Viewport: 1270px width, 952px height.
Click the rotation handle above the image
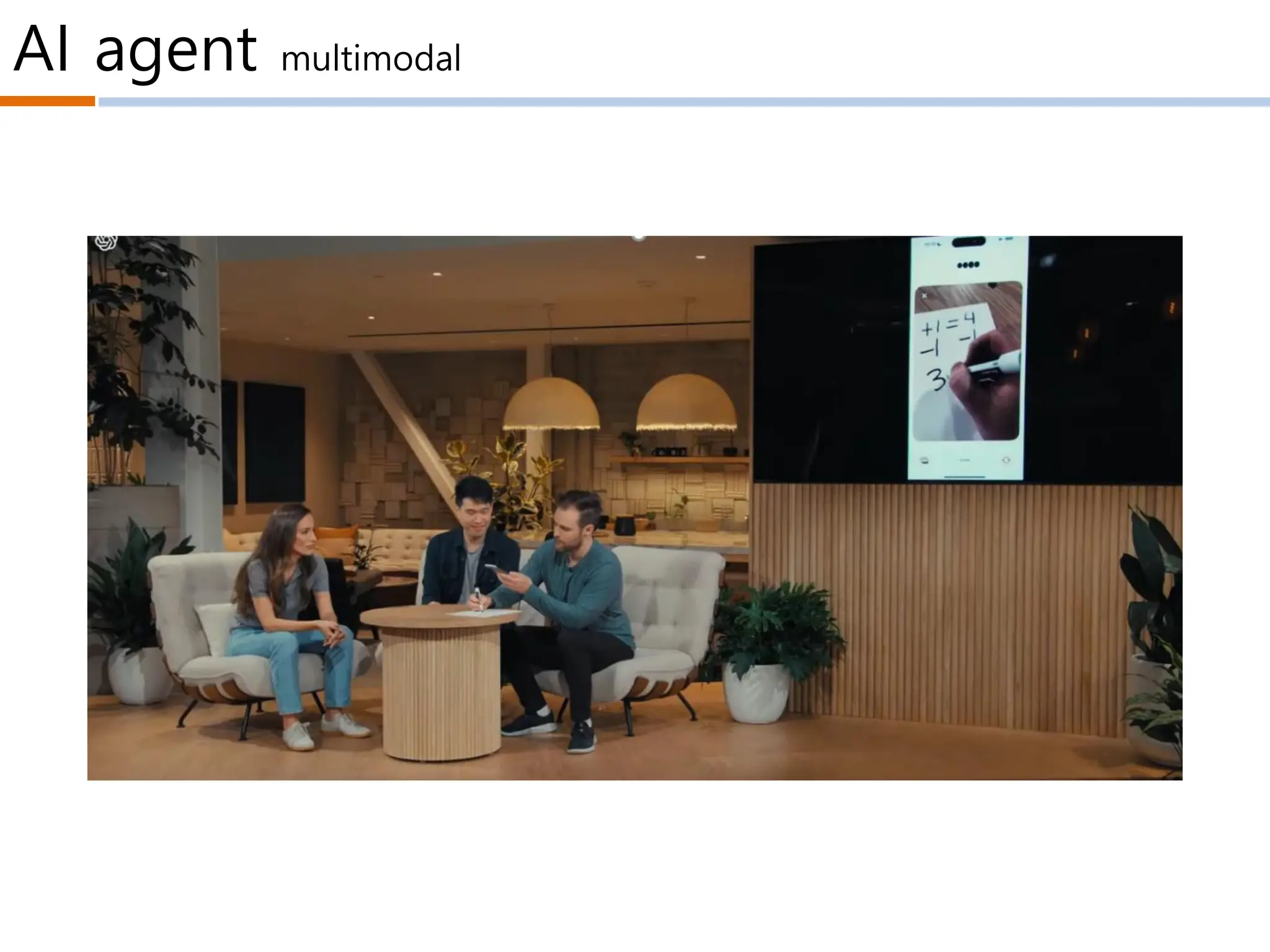(x=638, y=237)
